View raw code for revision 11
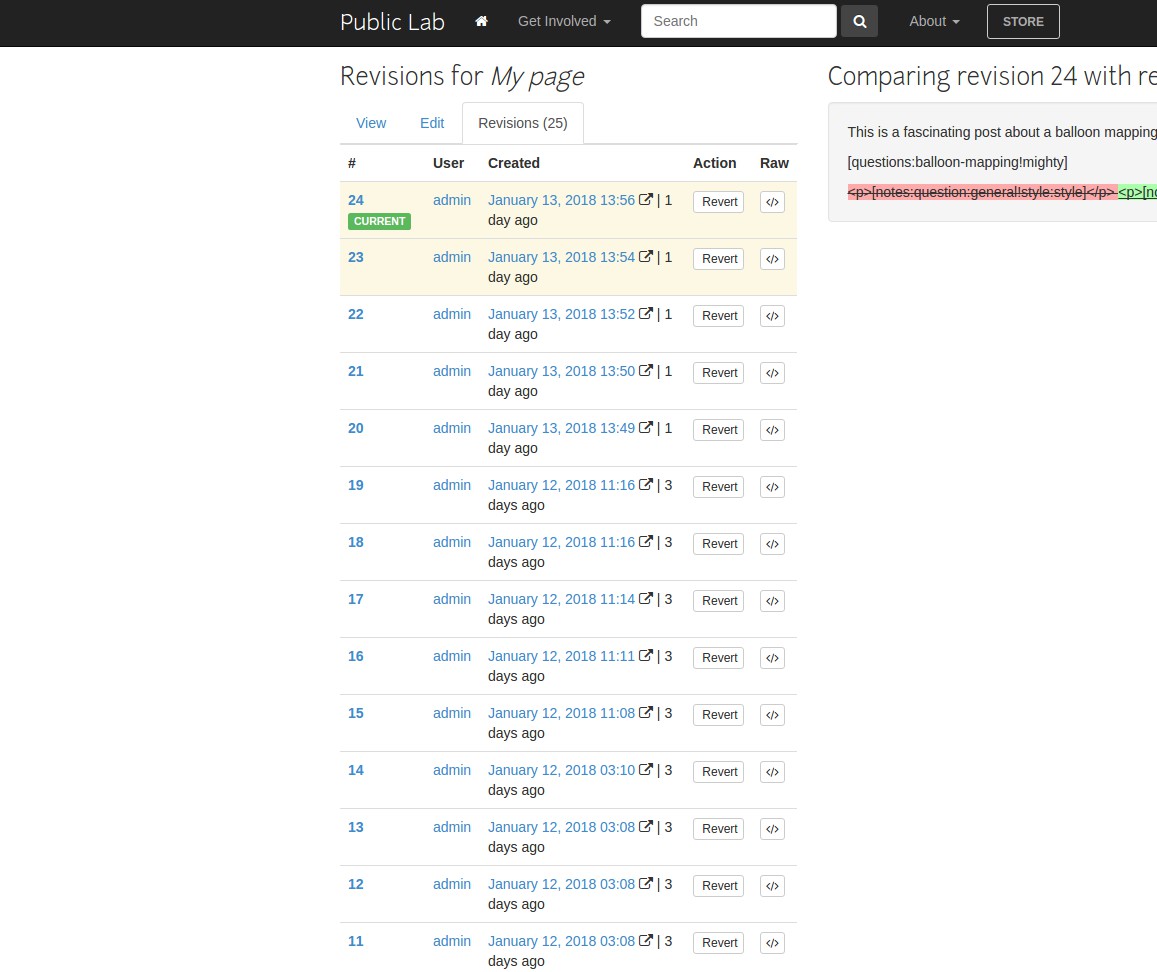 (x=772, y=943)
